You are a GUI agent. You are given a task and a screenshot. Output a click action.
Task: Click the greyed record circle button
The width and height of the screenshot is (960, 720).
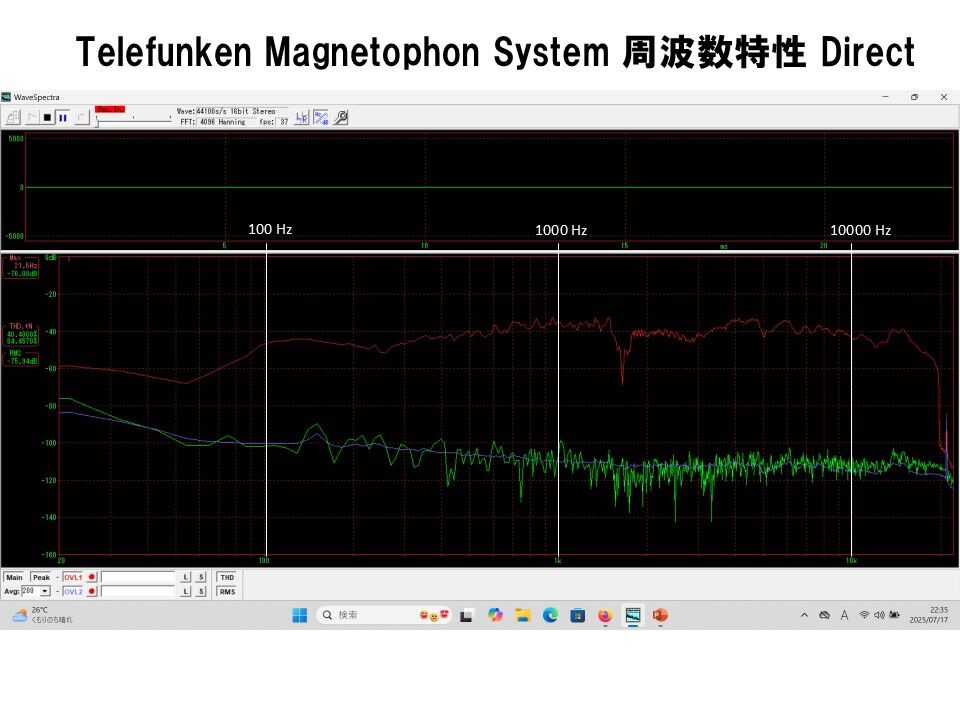[81, 117]
